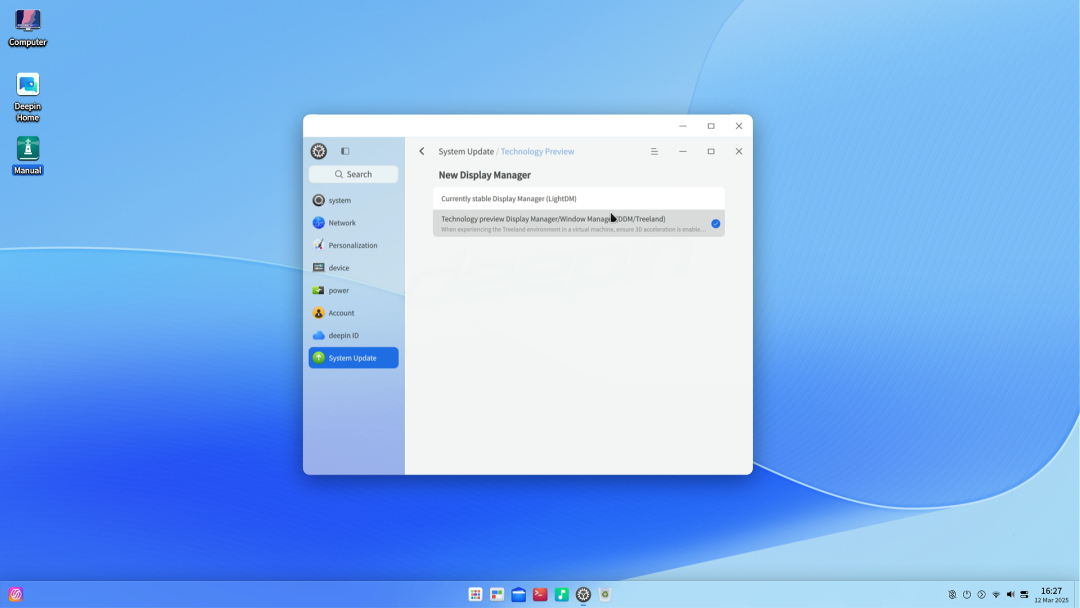This screenshot has height=608, width=1080.
Task: Minimize the outer window frame
Action: [x=683, y=126]
